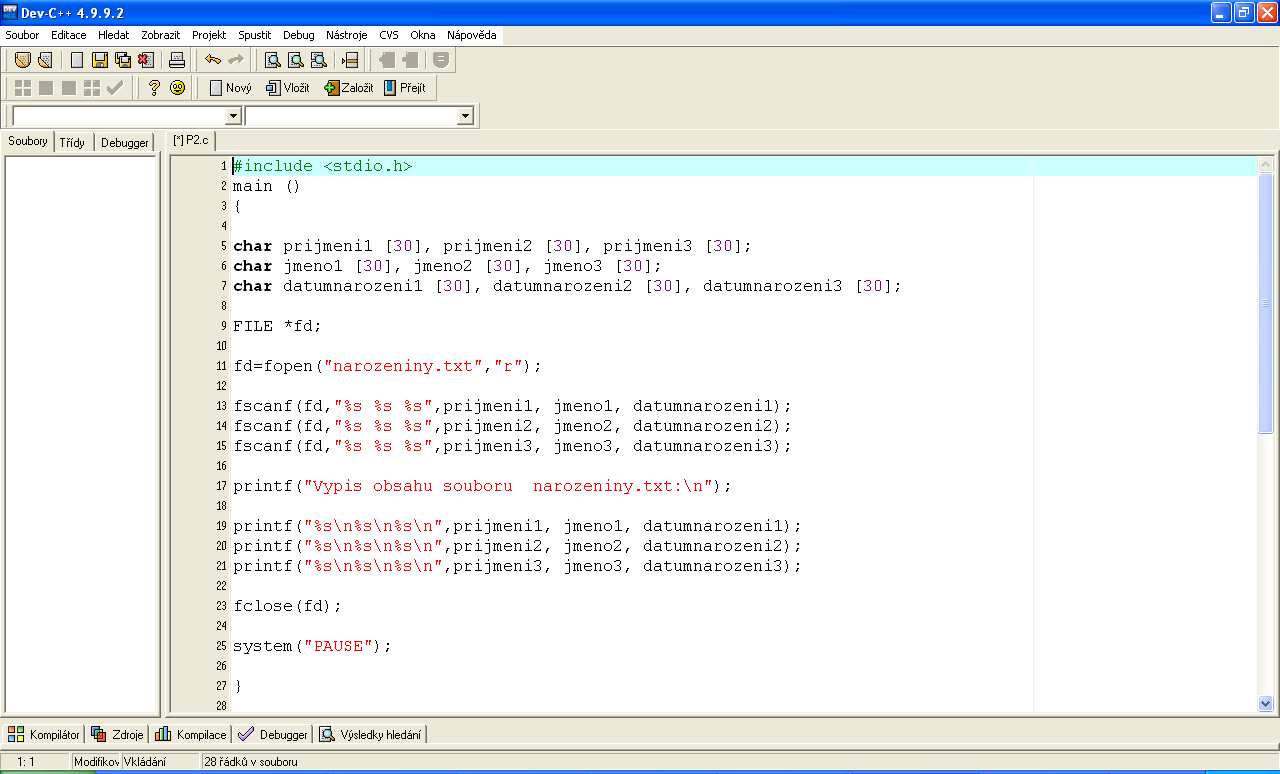The width and height of the screenshot is (1280, 774).
Task: Click the find magnifier icon
Action: point(272,60)
